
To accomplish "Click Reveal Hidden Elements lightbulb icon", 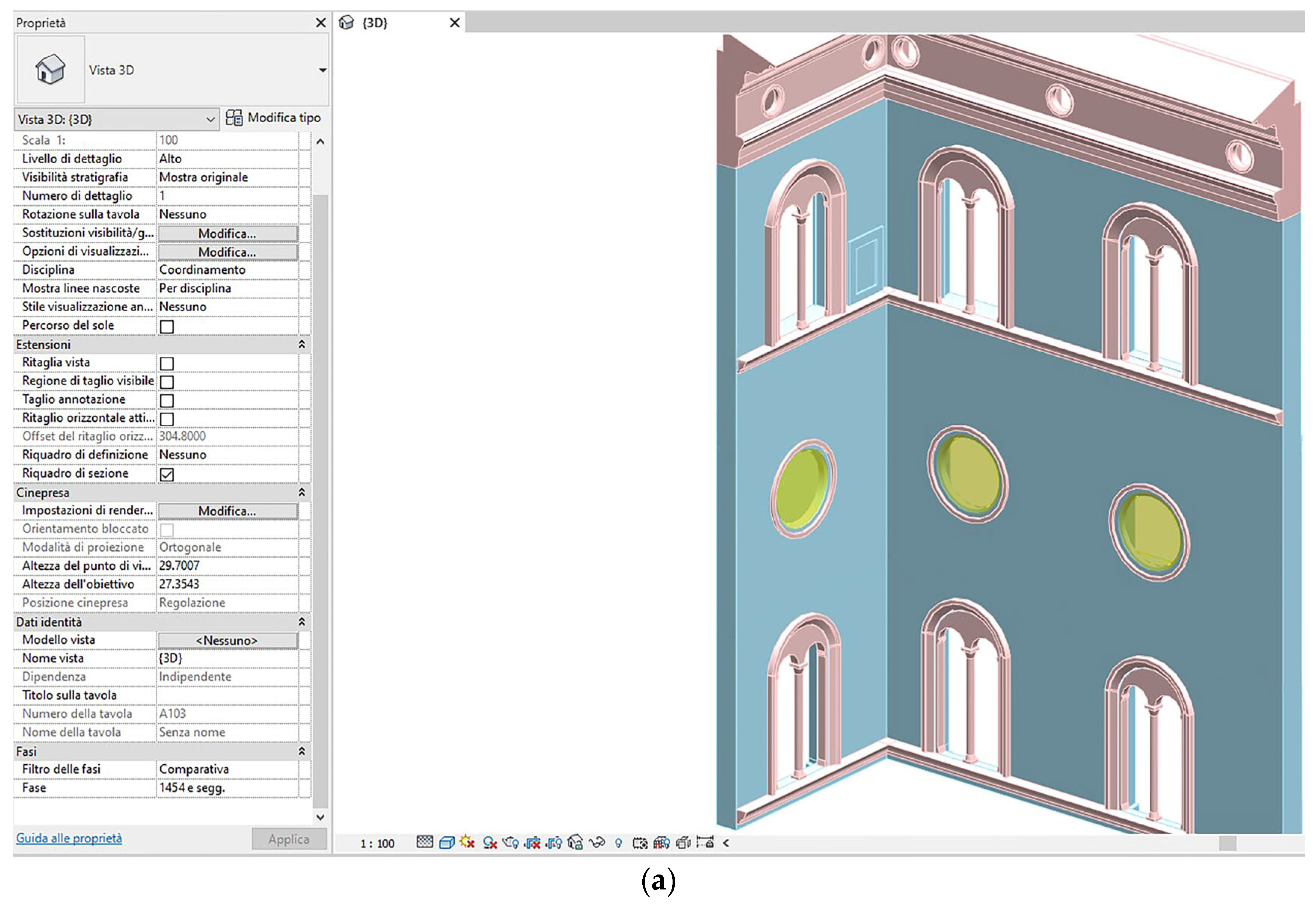I will 618,843.
